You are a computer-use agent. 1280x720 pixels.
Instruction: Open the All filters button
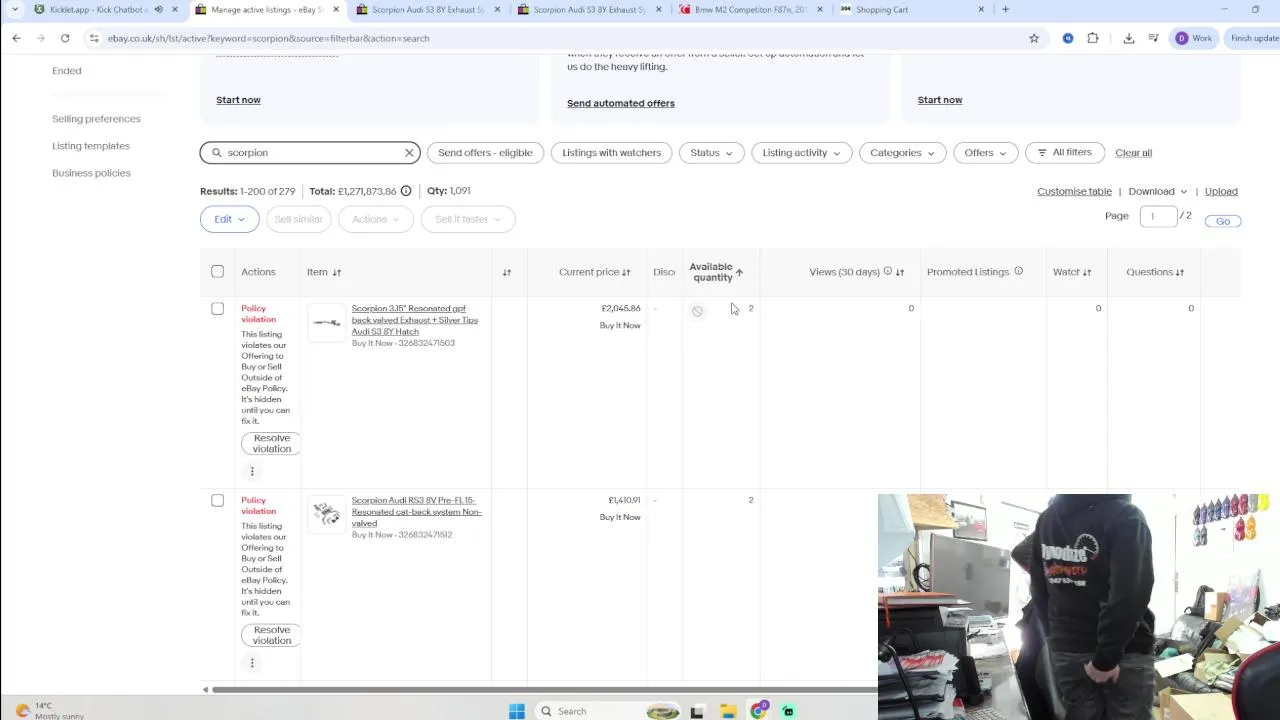pos(1064,153)
